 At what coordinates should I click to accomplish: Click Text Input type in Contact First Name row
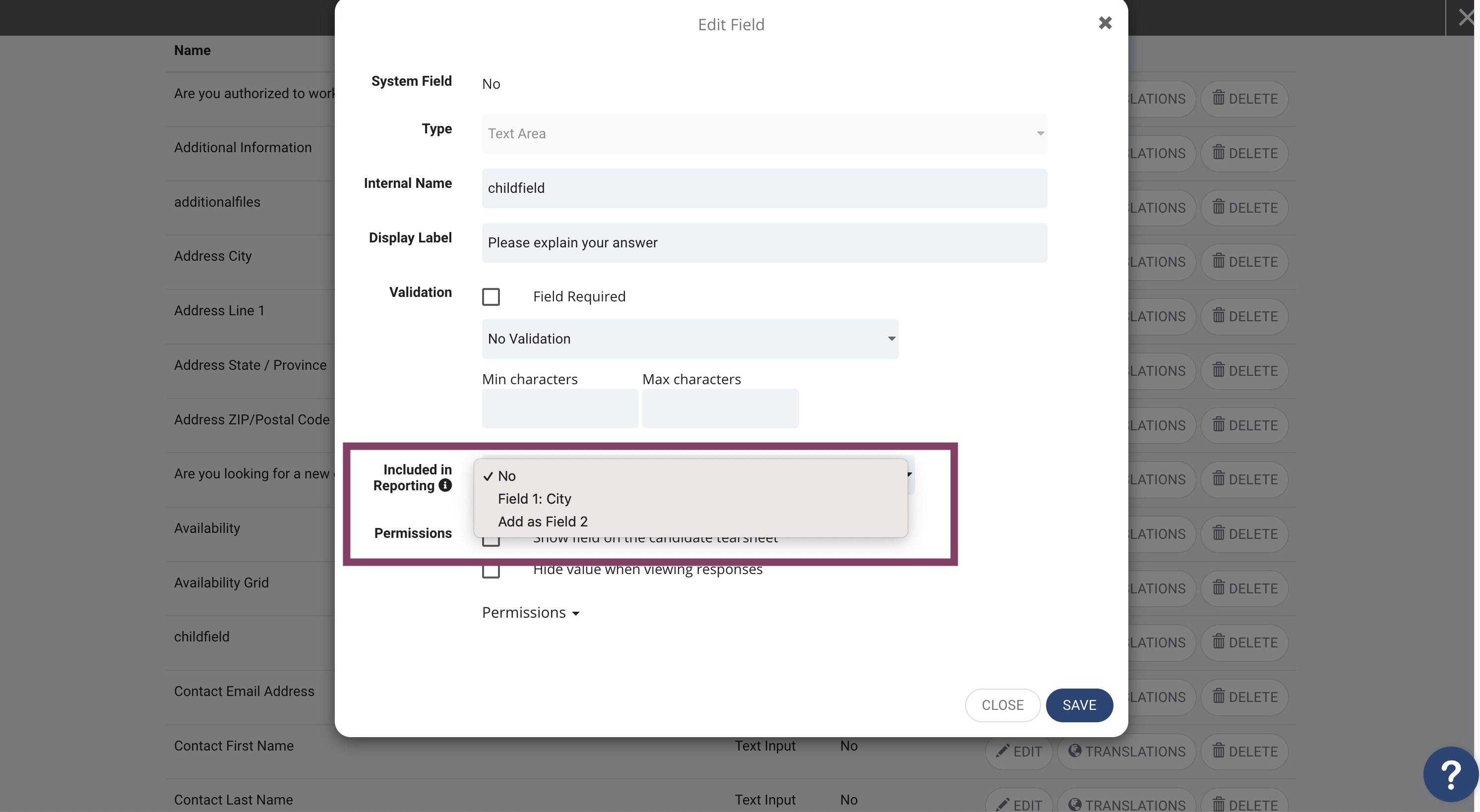pos(765,746)
